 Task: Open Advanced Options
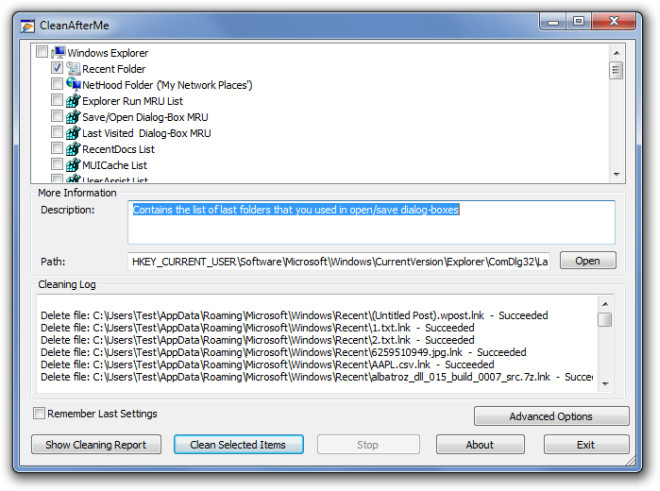click(x=551, y=416)
